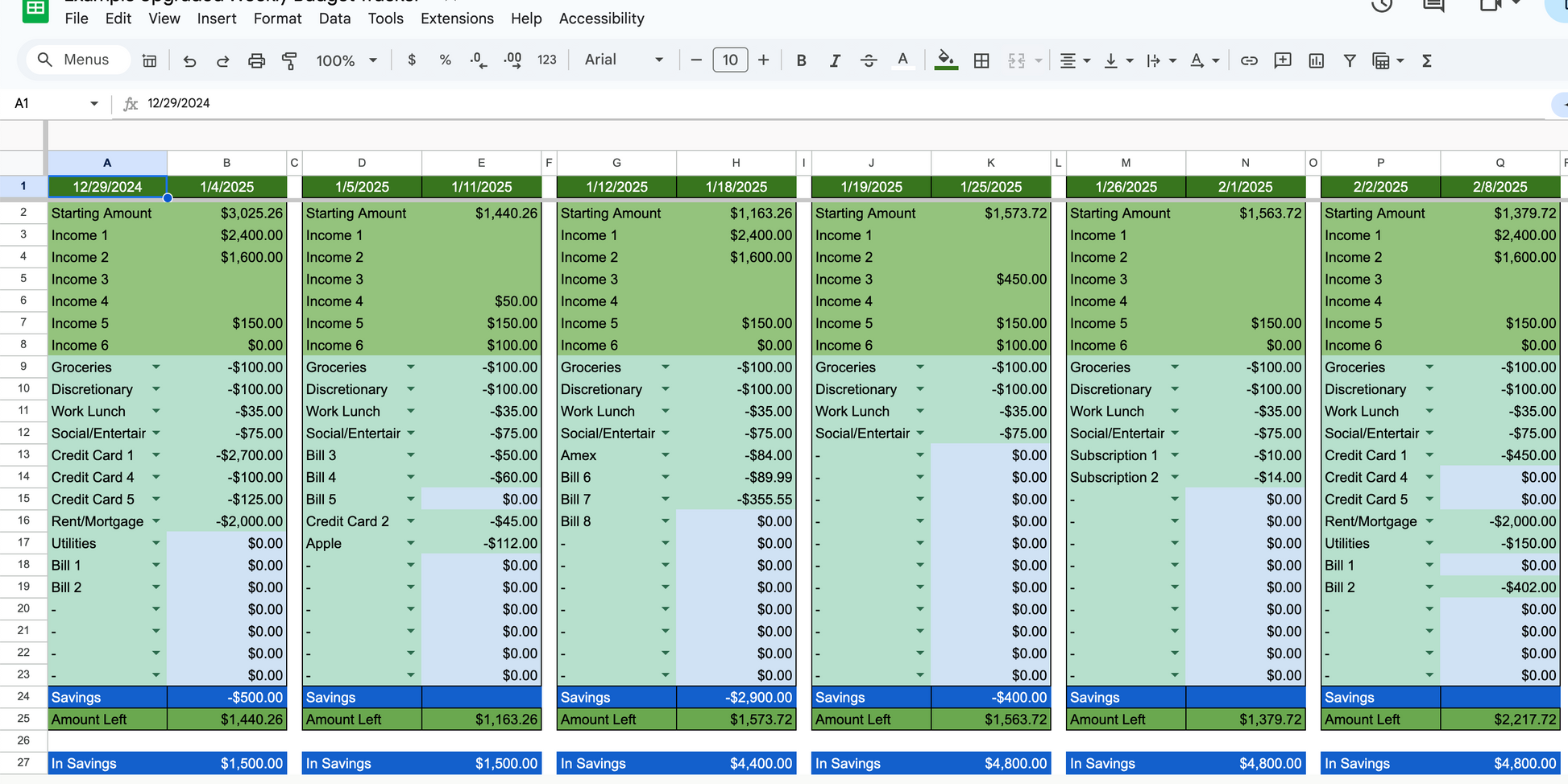
Task: Open the Extensions menu
Action: click(x=457, y=19)
